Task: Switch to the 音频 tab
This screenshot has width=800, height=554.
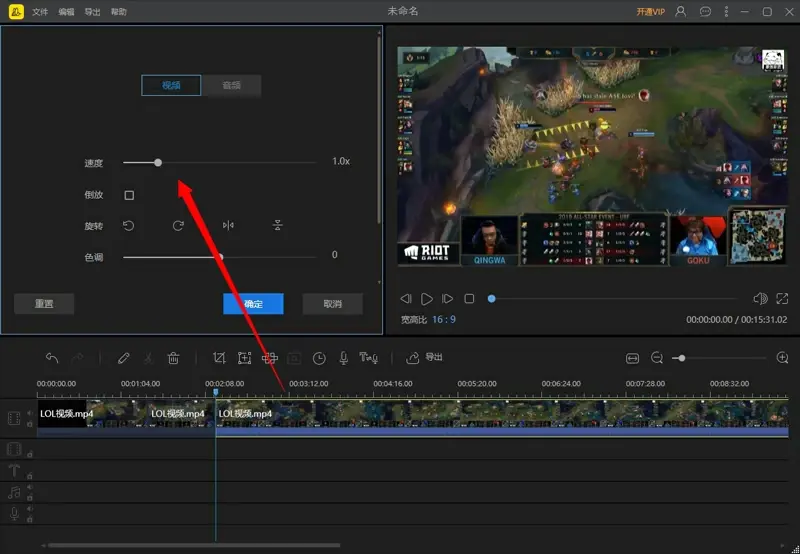Action: point(231,85)
